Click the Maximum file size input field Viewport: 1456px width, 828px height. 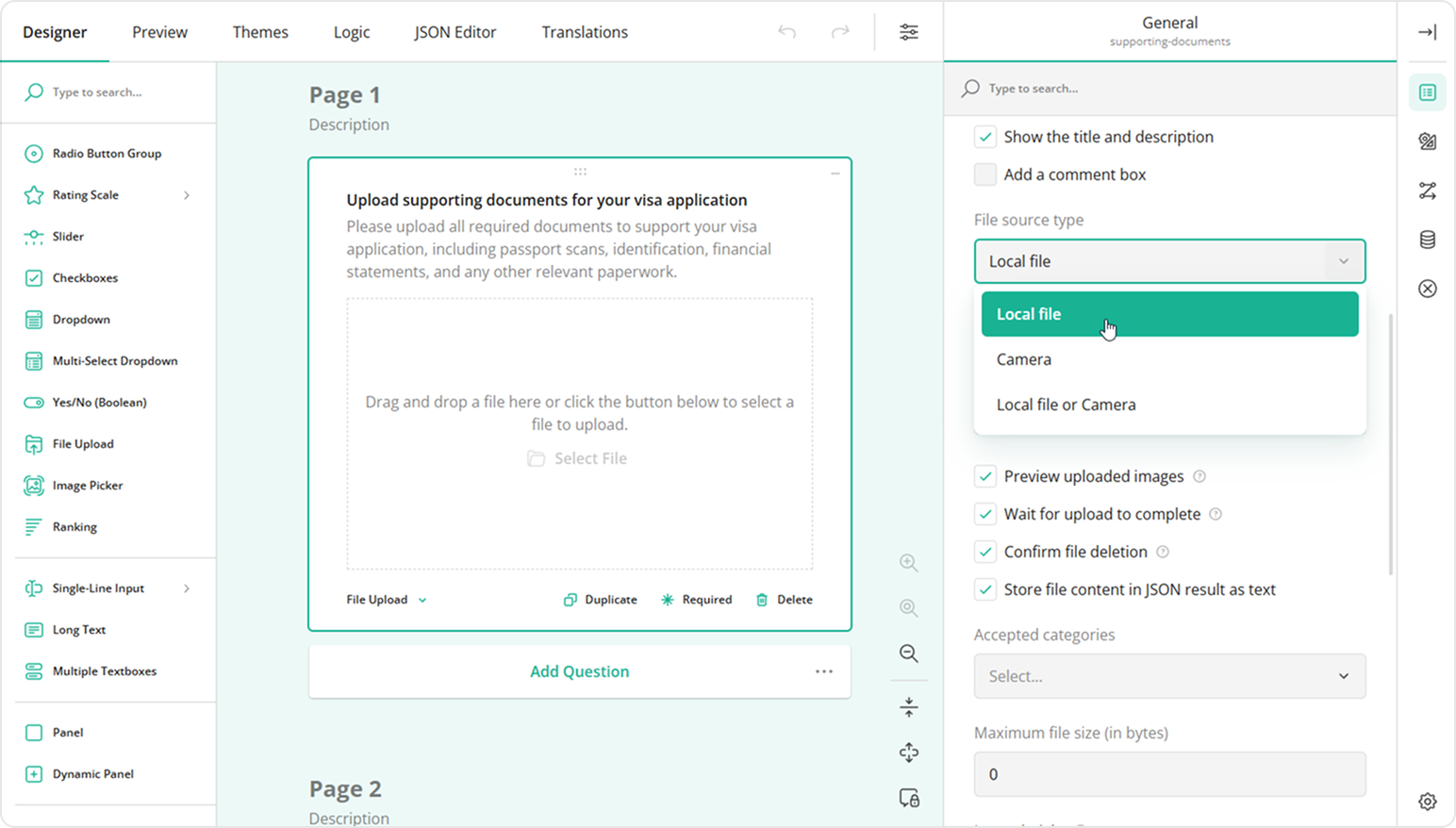click(1169, 773)
